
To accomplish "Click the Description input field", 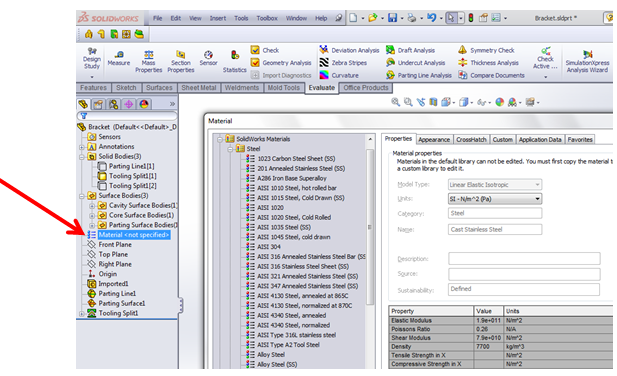I will point(524,259).
